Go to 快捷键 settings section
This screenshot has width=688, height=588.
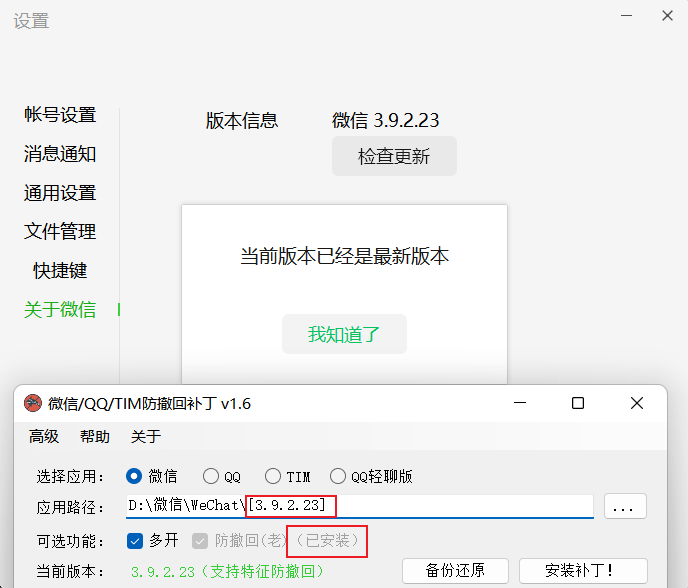[x=60, y=271]
